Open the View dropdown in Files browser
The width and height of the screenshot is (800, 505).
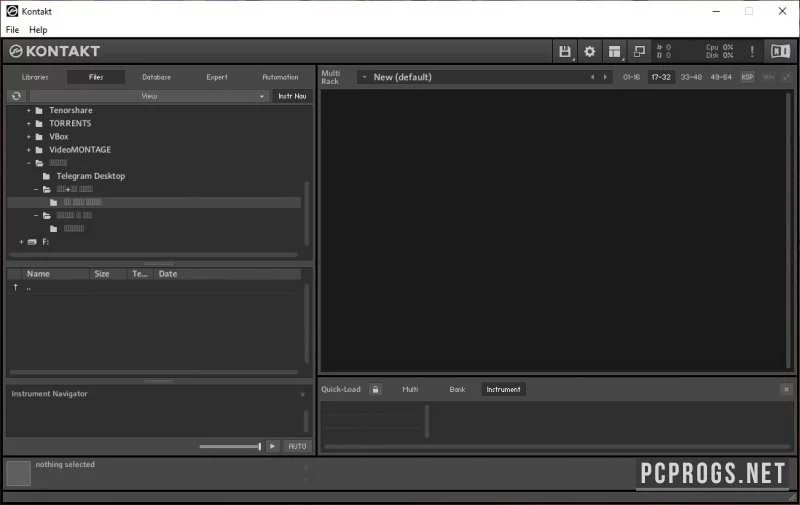(x=149, y=96)
